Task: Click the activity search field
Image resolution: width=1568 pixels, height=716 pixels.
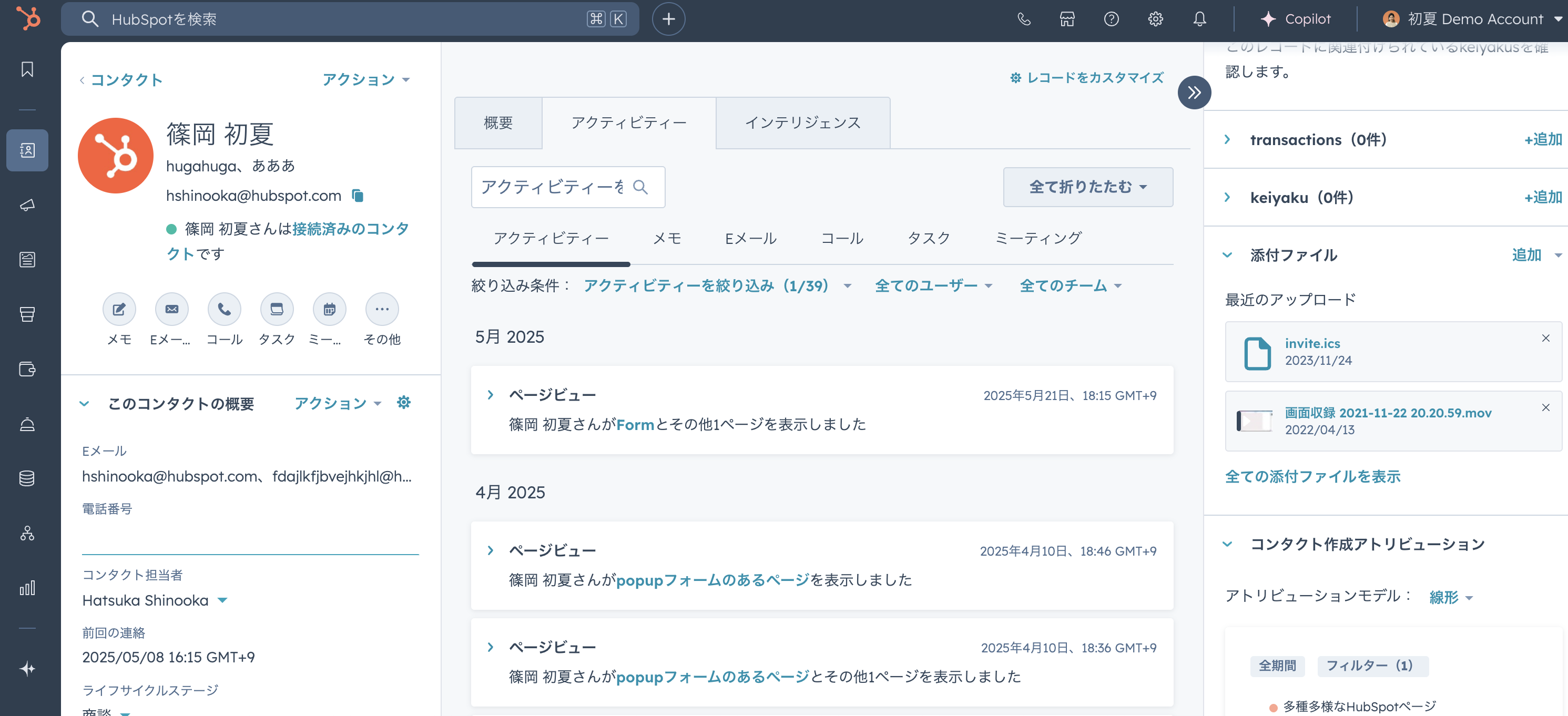Action: 568,187
